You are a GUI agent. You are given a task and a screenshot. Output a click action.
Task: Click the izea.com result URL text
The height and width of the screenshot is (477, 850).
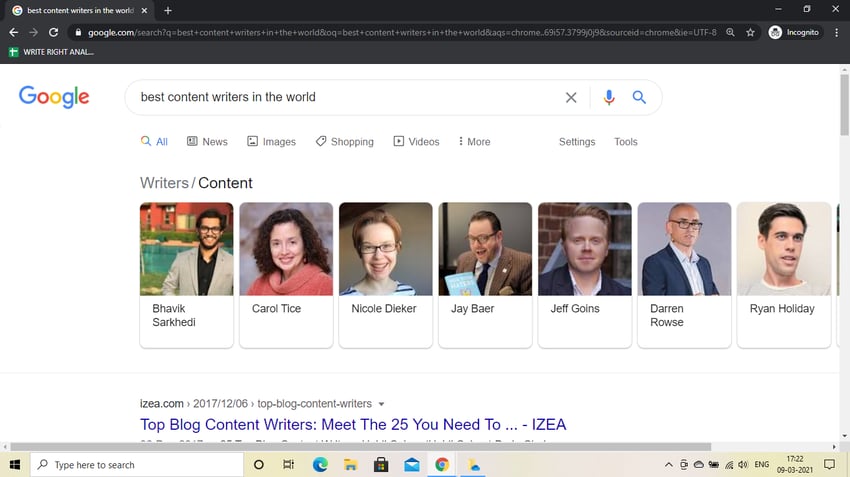click(x=256, y=404)
